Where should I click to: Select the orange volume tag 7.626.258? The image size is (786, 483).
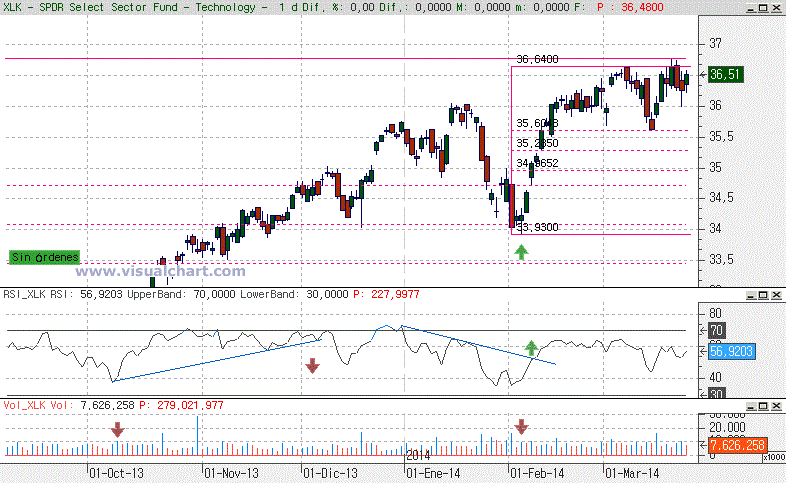(737, 445)
